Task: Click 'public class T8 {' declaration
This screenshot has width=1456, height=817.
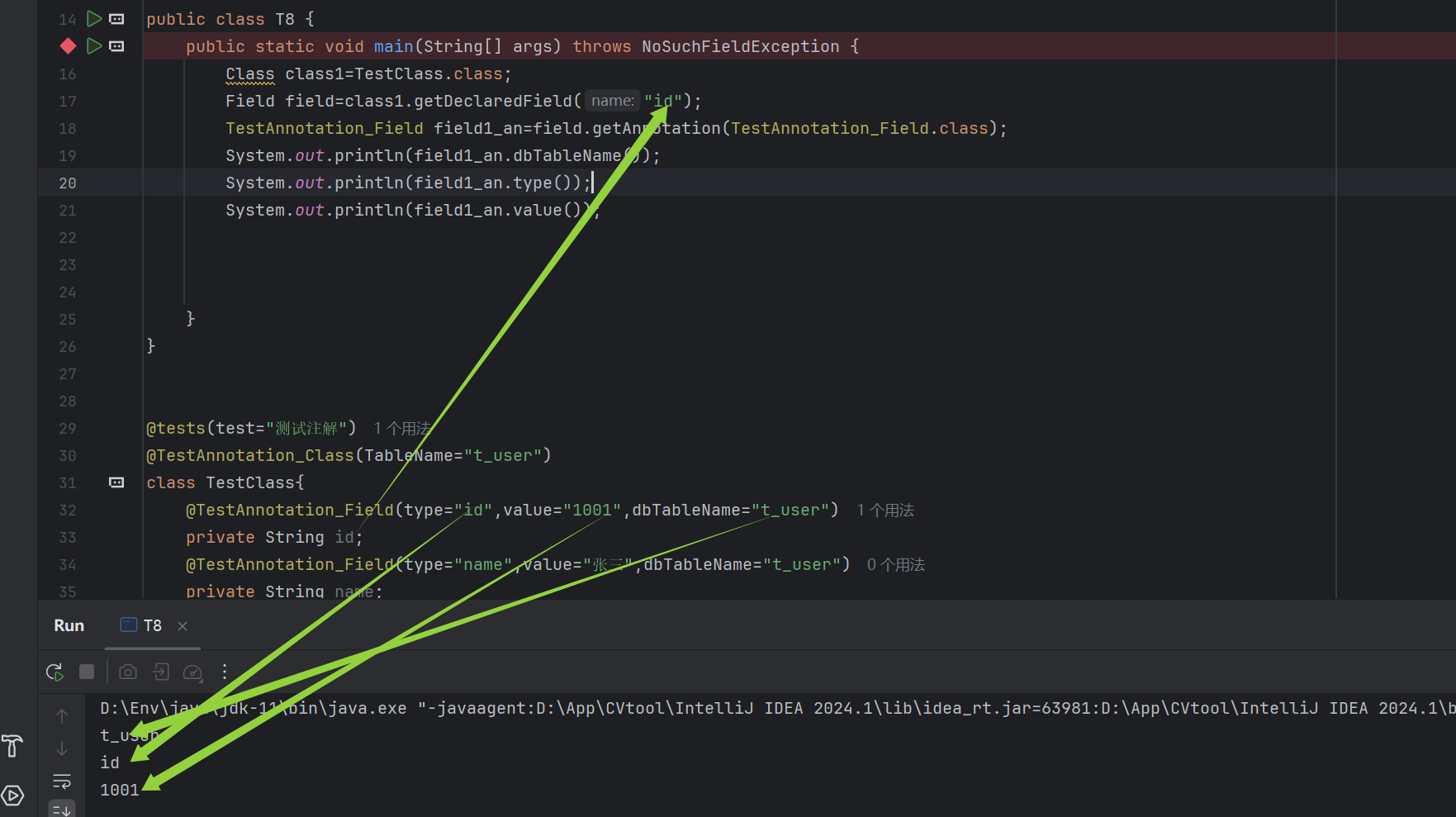Action: tap(230, 19)
